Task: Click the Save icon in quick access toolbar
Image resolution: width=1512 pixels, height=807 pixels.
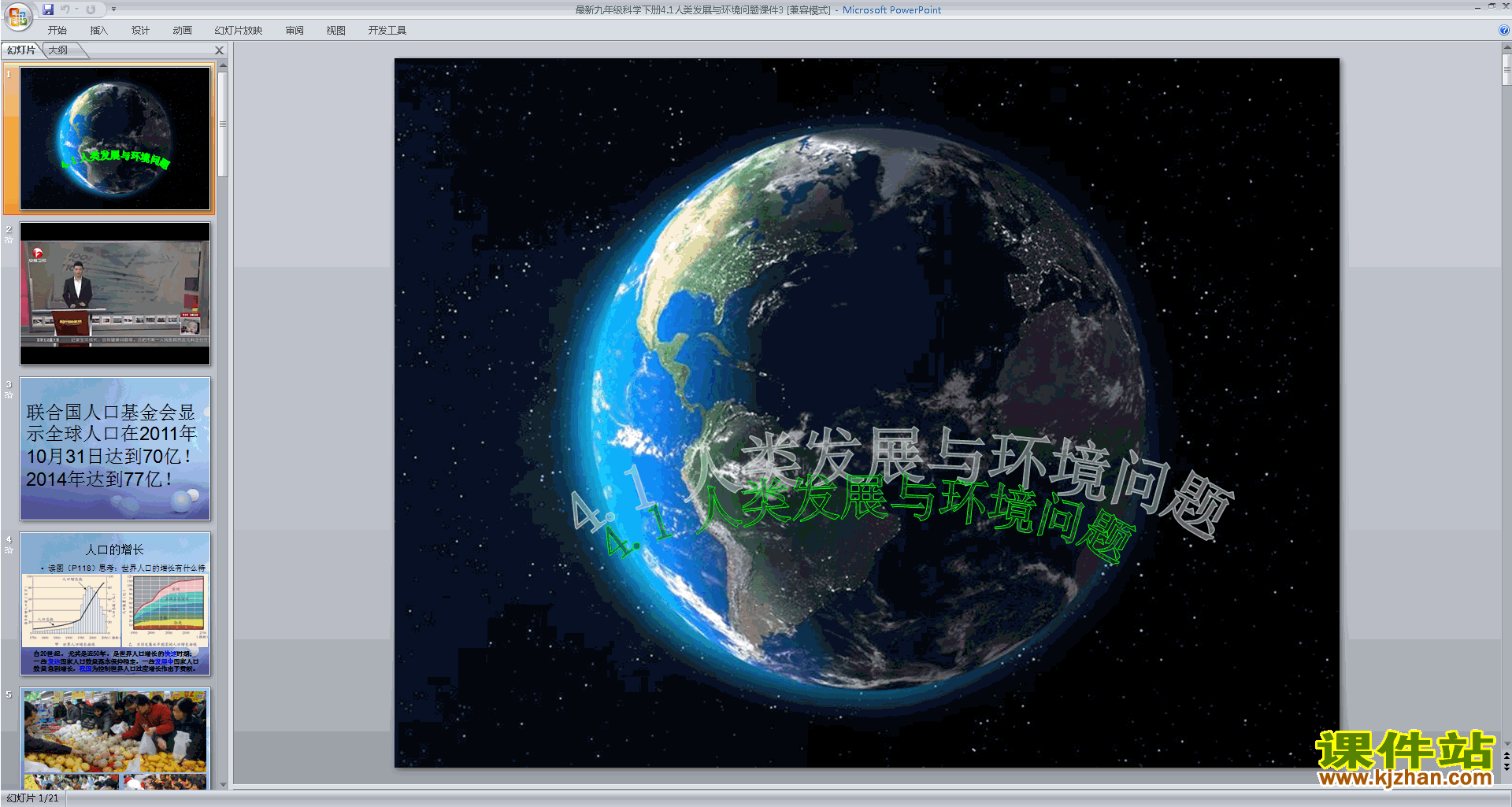Action: [x=48, y=9]
